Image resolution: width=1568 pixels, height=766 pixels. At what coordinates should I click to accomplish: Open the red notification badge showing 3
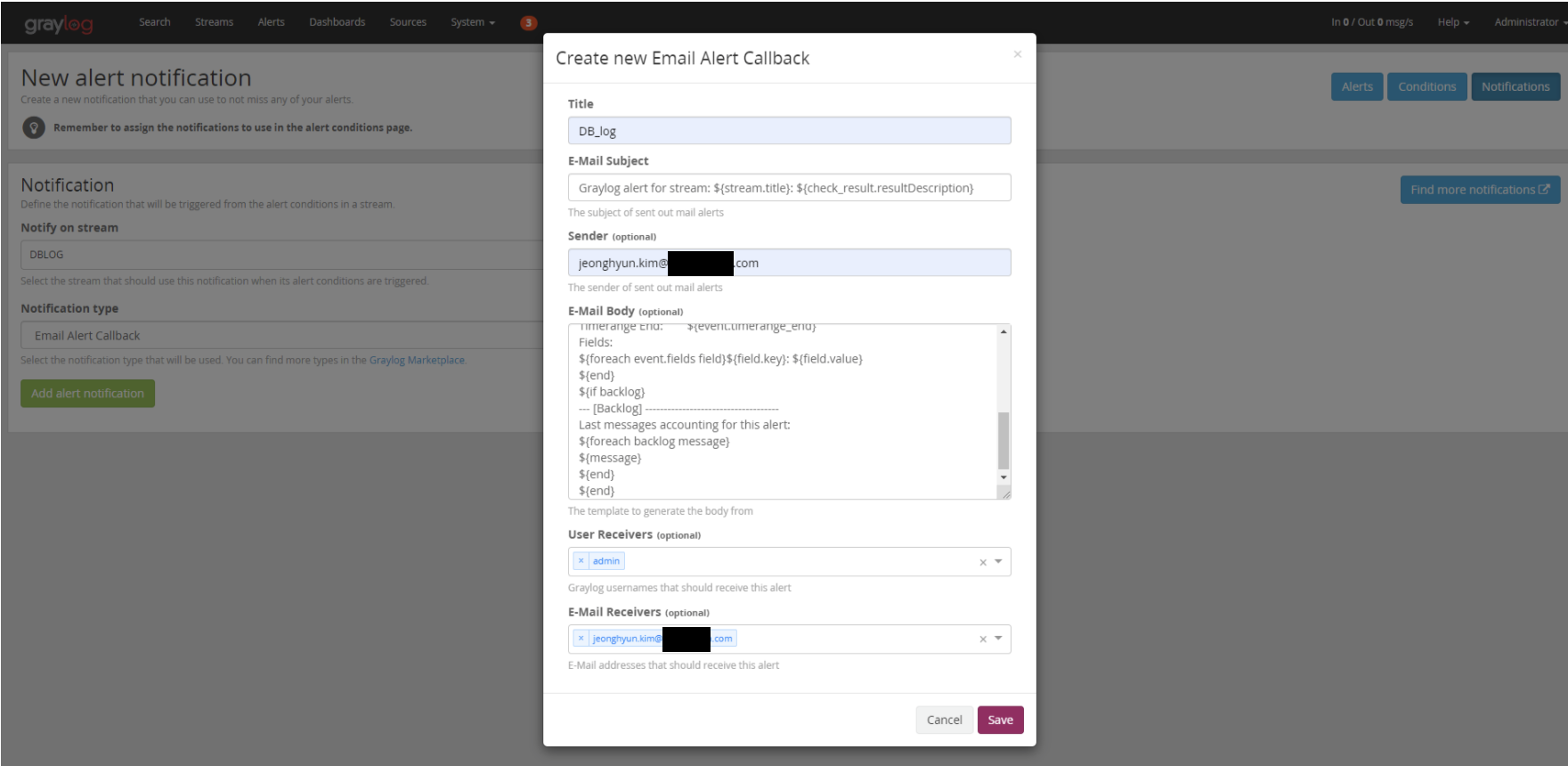point(528,22)
